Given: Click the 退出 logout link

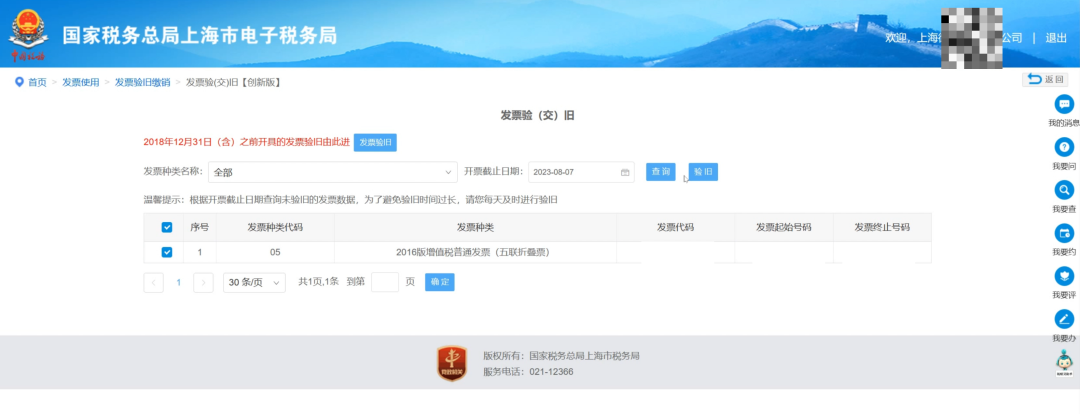Looking at the screenshot, I should [1056, 38].
